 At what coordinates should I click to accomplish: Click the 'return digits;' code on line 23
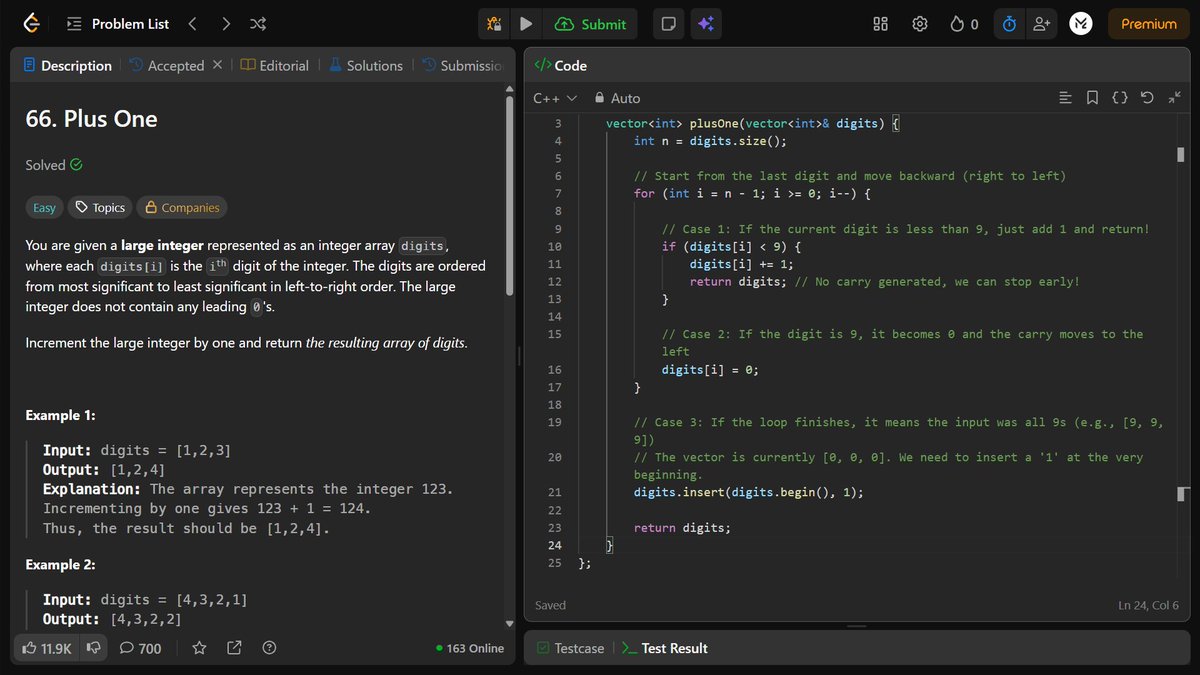point(682,528)
